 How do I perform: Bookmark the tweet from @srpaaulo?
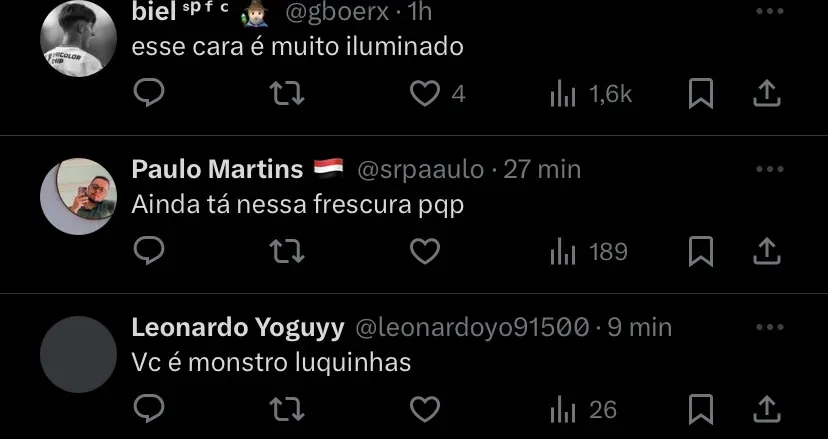(x=701, y=251)
